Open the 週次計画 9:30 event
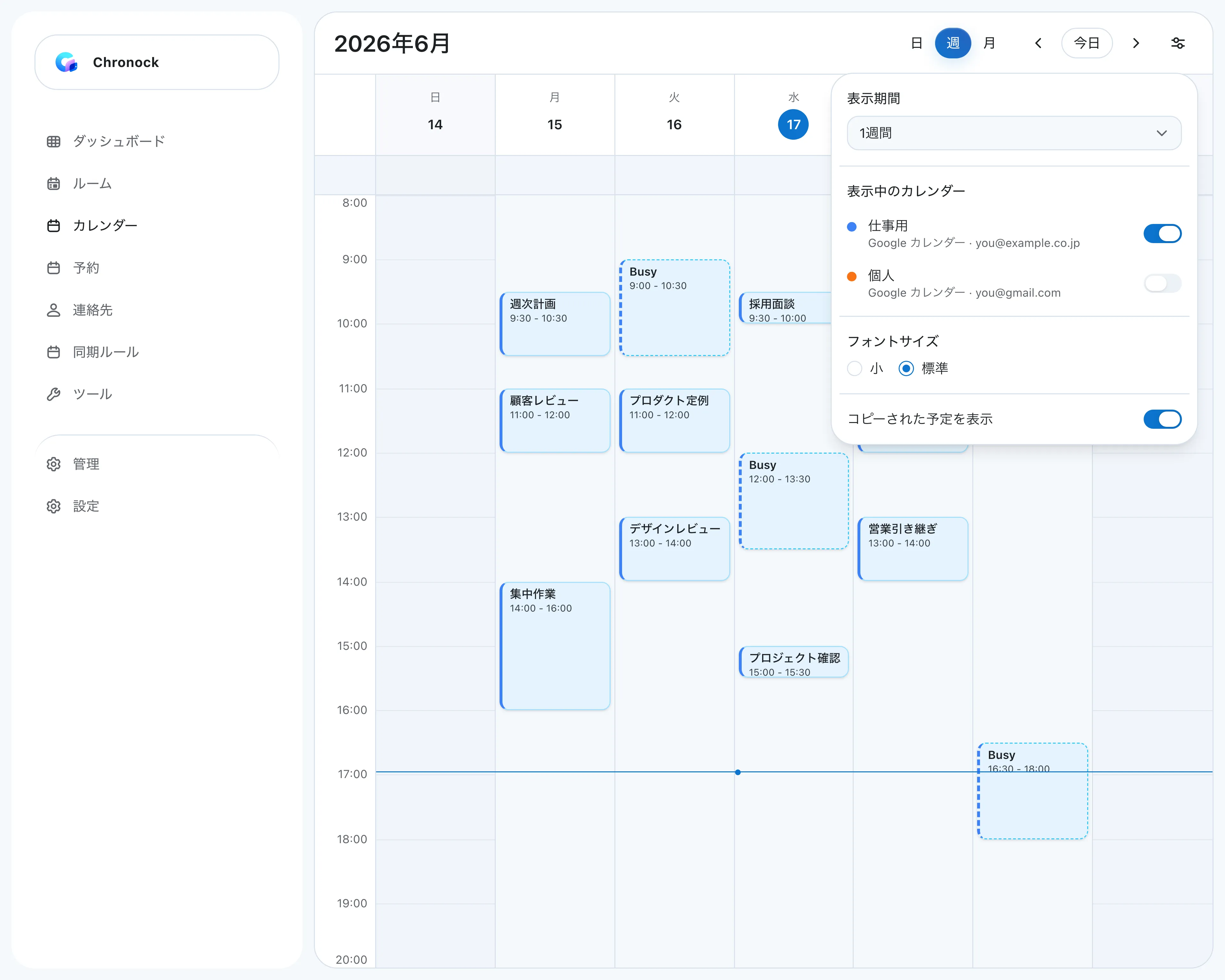This screenshot has width=1225, height=980. tap(555, 324)
